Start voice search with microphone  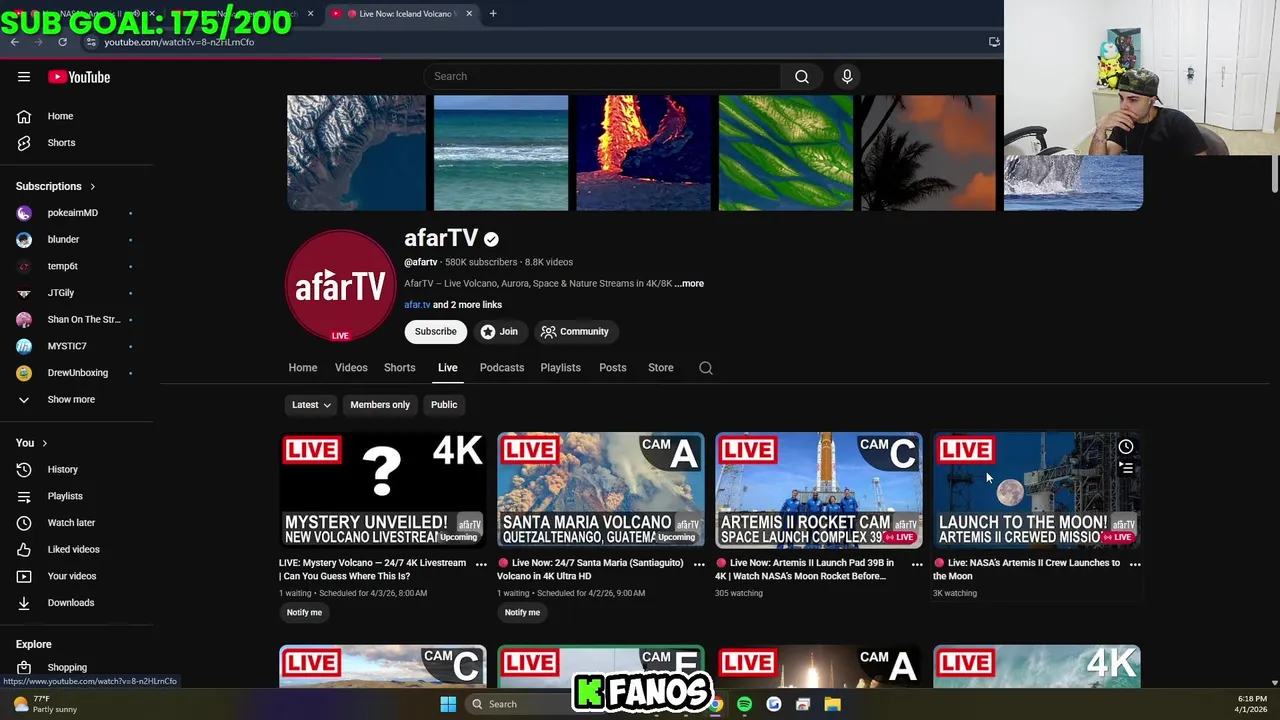pyautogui.click(x=847, y=76)
